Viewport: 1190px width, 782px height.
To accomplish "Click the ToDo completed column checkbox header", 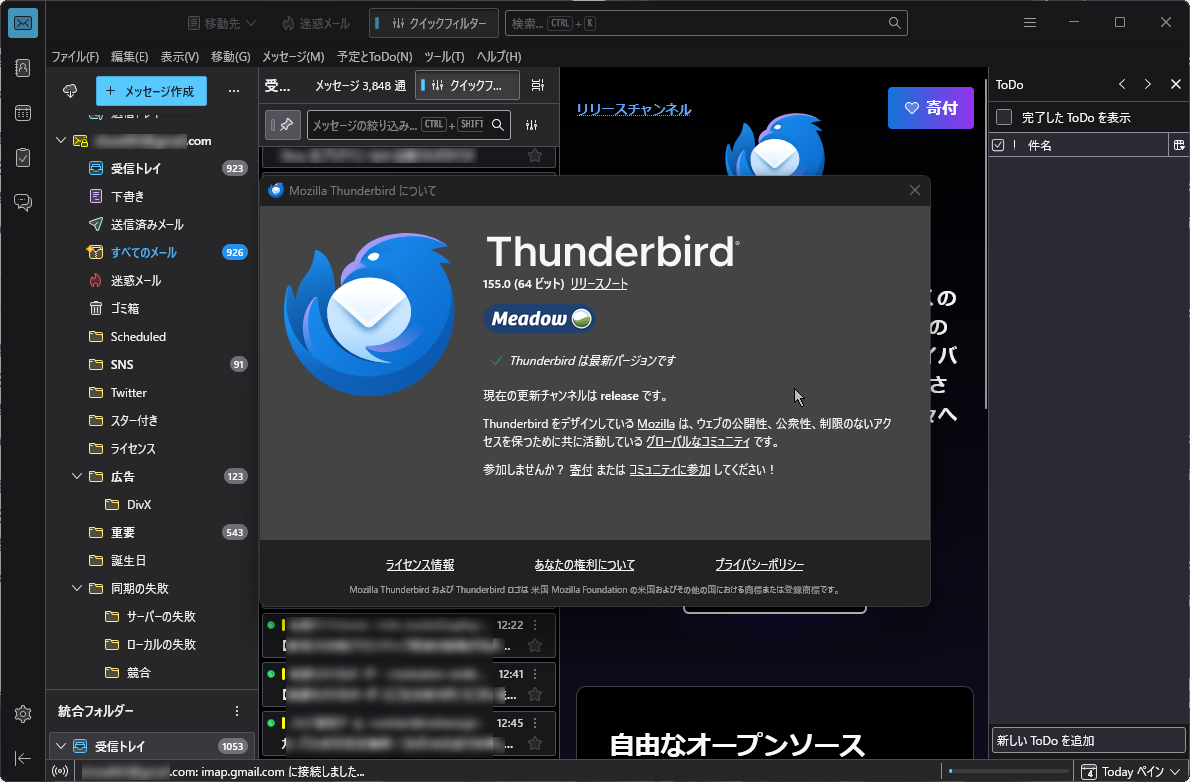I will point(998,145).
